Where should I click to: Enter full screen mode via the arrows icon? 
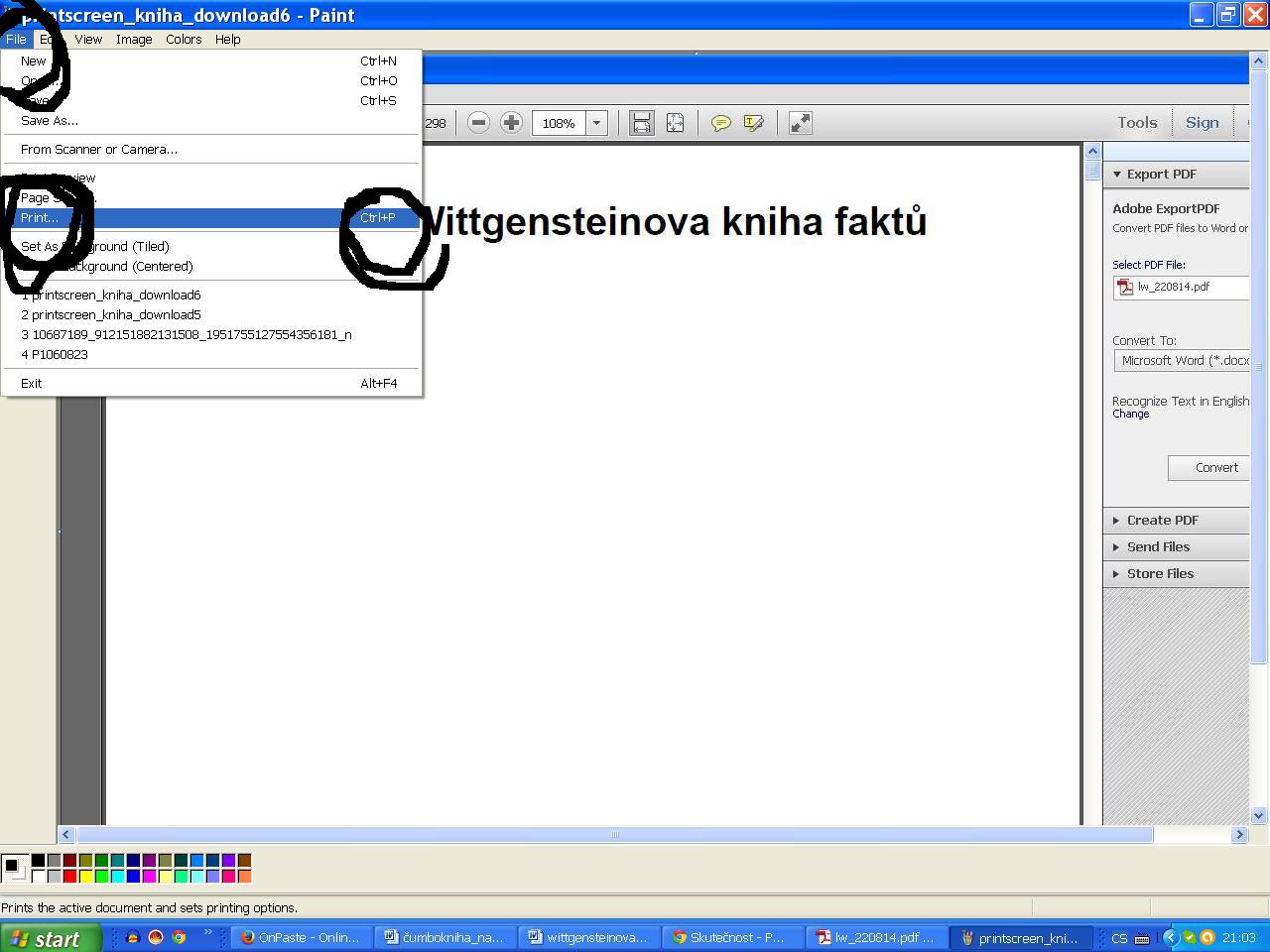(x=800, y=122)
